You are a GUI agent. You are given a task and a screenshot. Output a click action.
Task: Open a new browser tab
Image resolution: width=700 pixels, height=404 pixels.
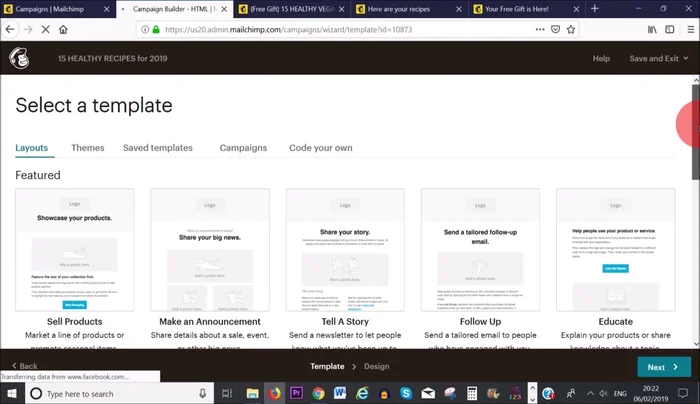coord(595,8)
